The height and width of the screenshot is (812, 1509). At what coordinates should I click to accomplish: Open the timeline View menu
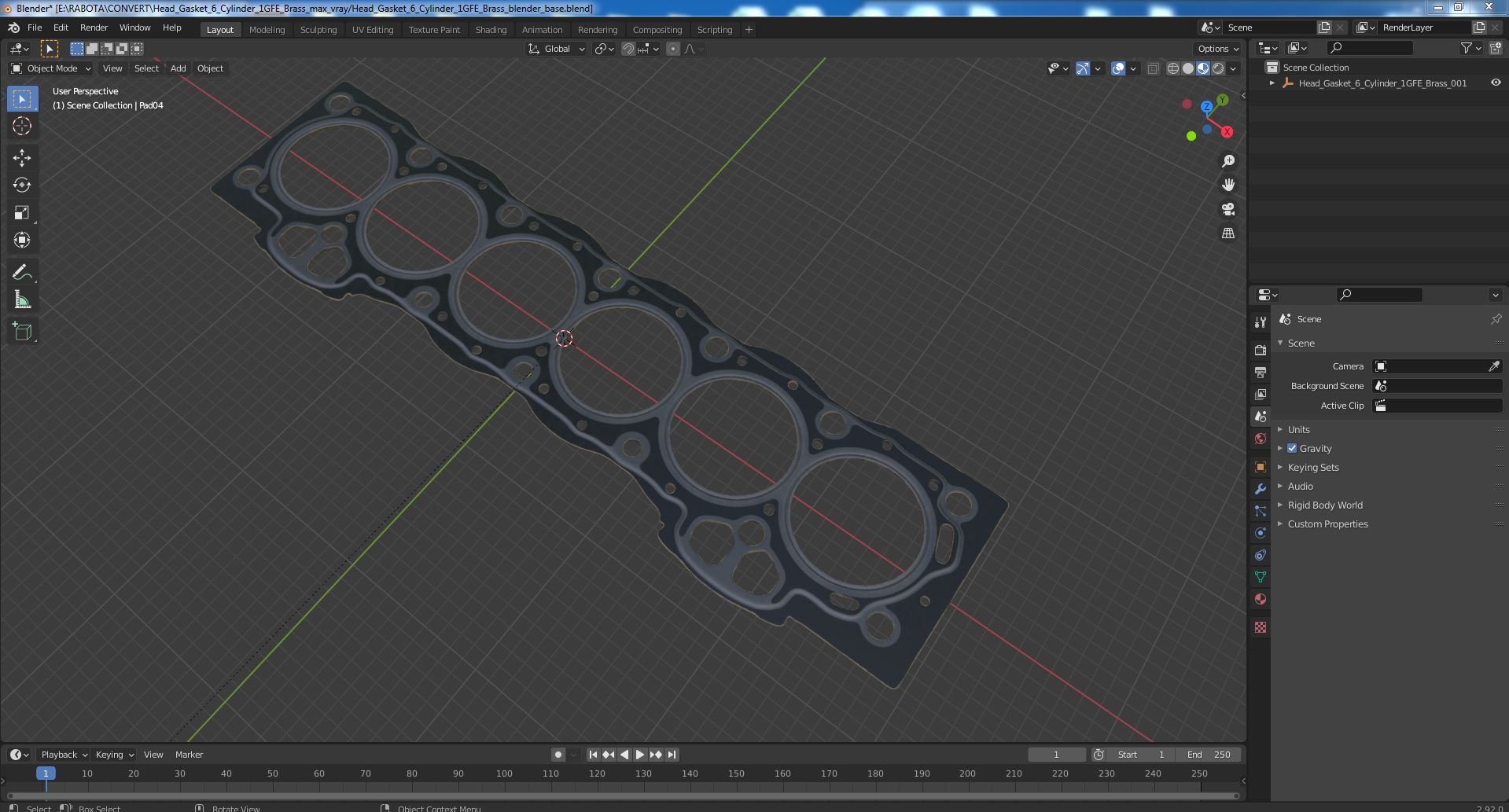point(153,755)
